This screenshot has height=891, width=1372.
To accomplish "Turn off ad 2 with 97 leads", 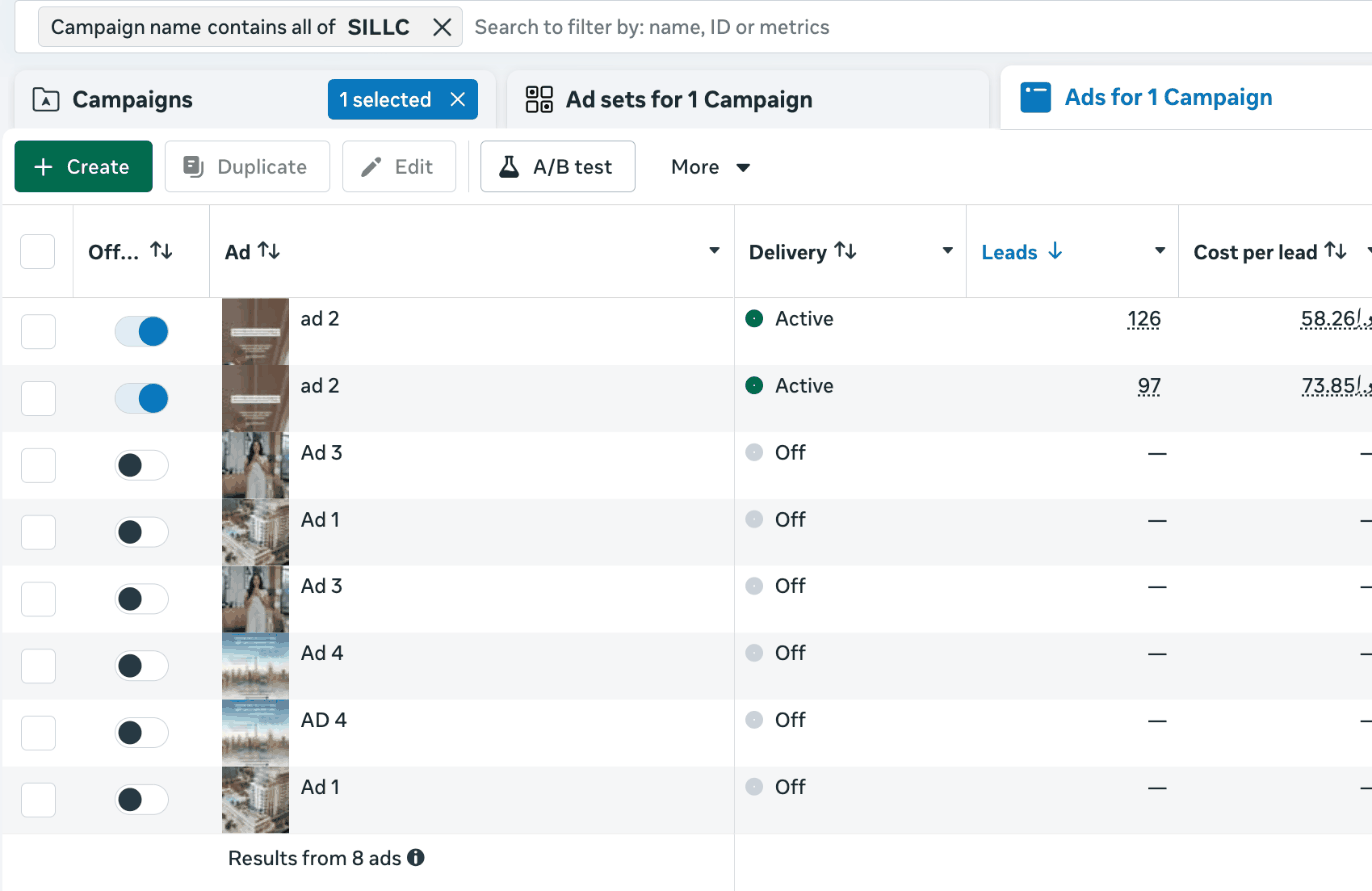I will point(141,399).
